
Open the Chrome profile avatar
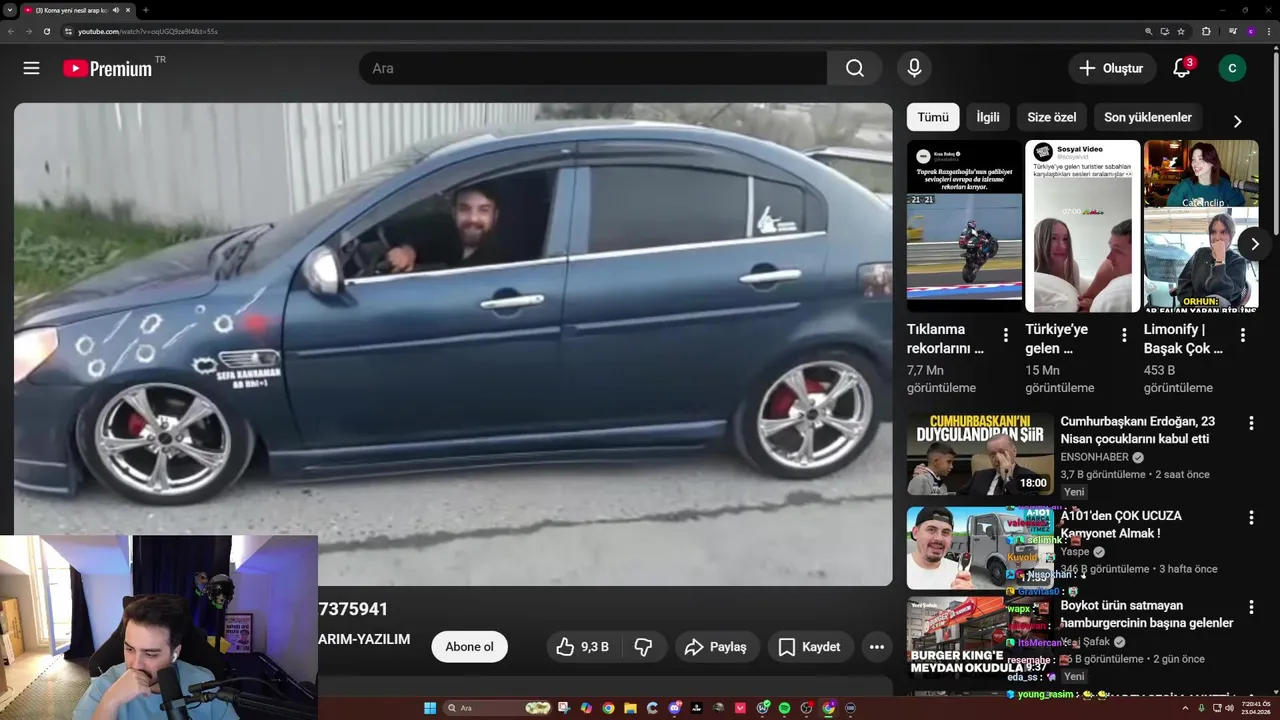1251,31
